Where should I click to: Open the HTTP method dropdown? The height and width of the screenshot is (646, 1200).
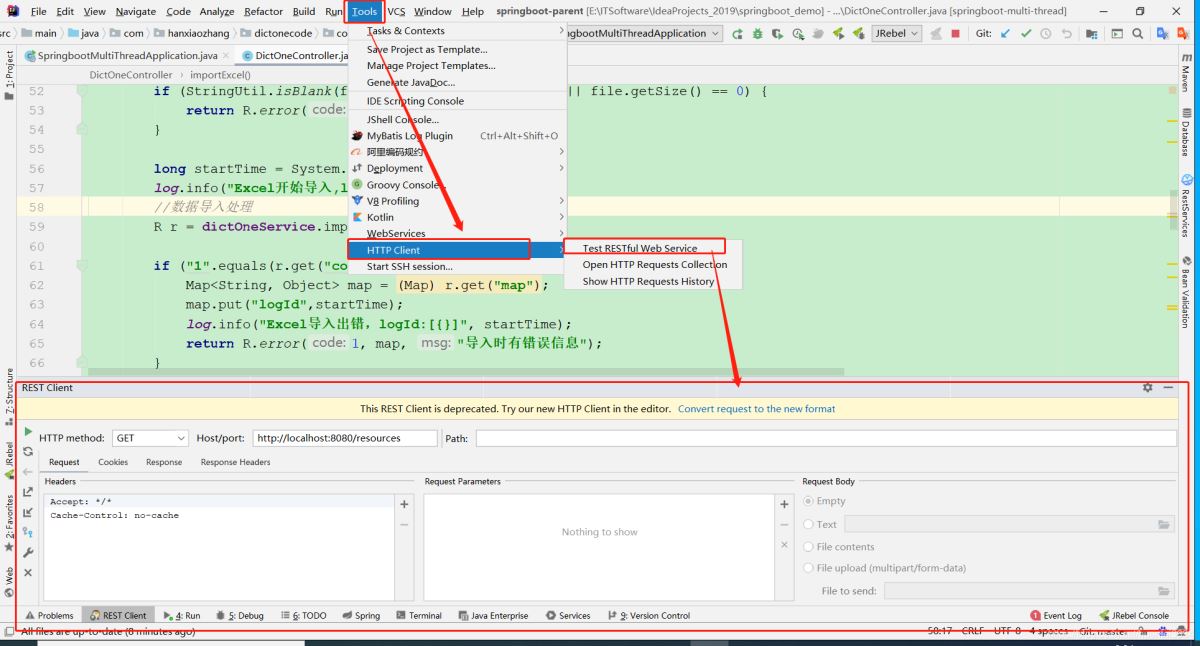(150, 438)
